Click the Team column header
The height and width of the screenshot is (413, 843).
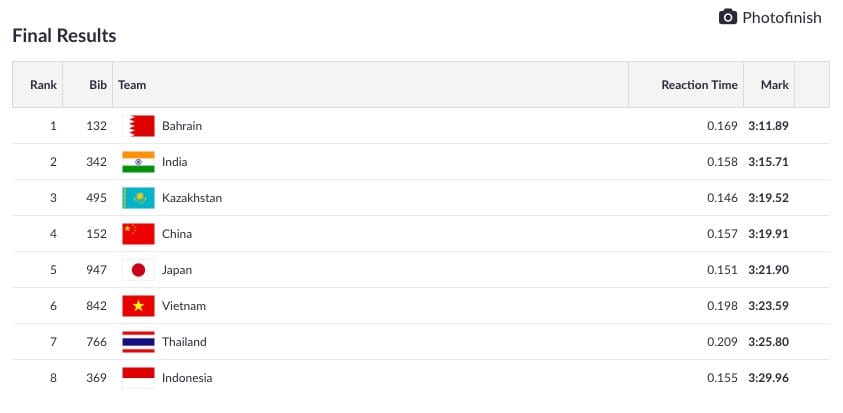[132, 85]
